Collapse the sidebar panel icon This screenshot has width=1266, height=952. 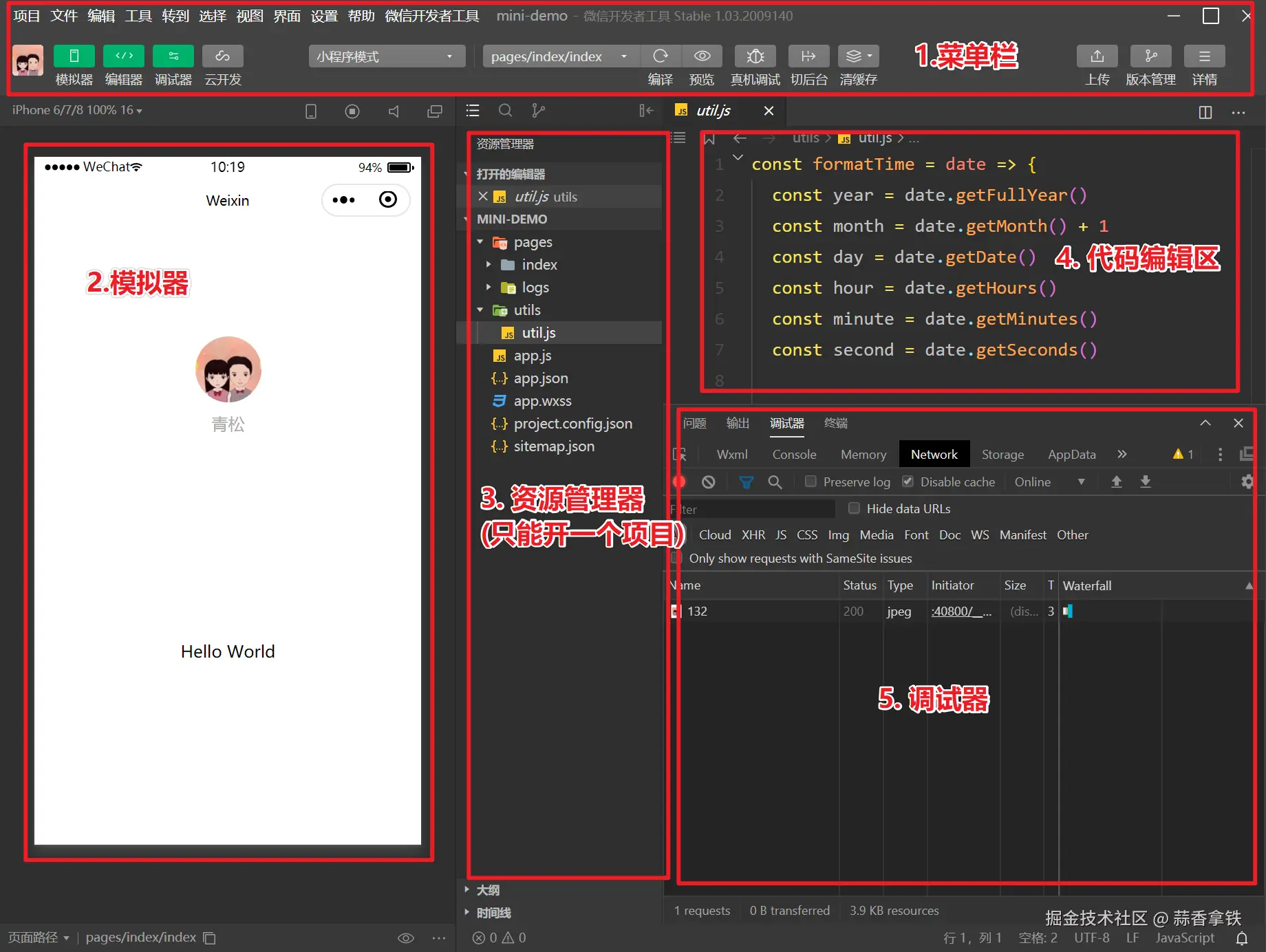point(646,111)
